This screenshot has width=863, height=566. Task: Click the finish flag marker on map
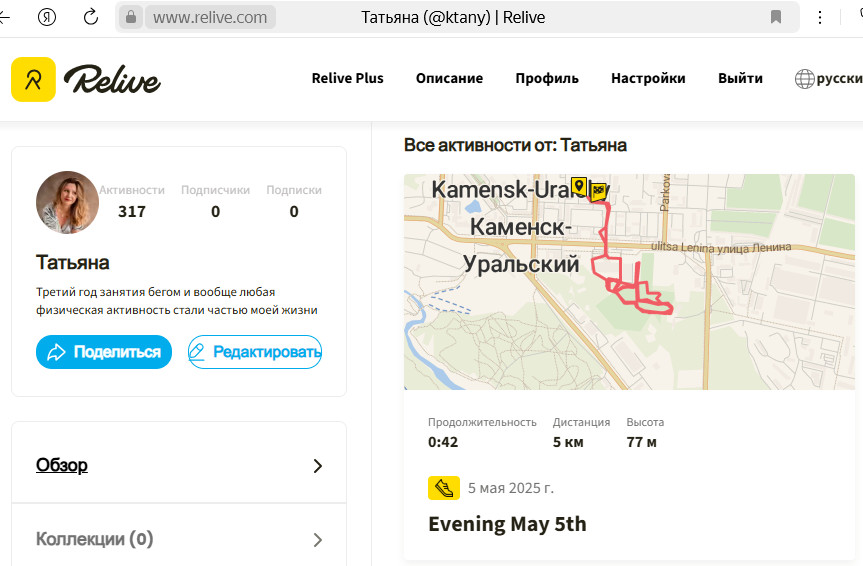[599, 192]
